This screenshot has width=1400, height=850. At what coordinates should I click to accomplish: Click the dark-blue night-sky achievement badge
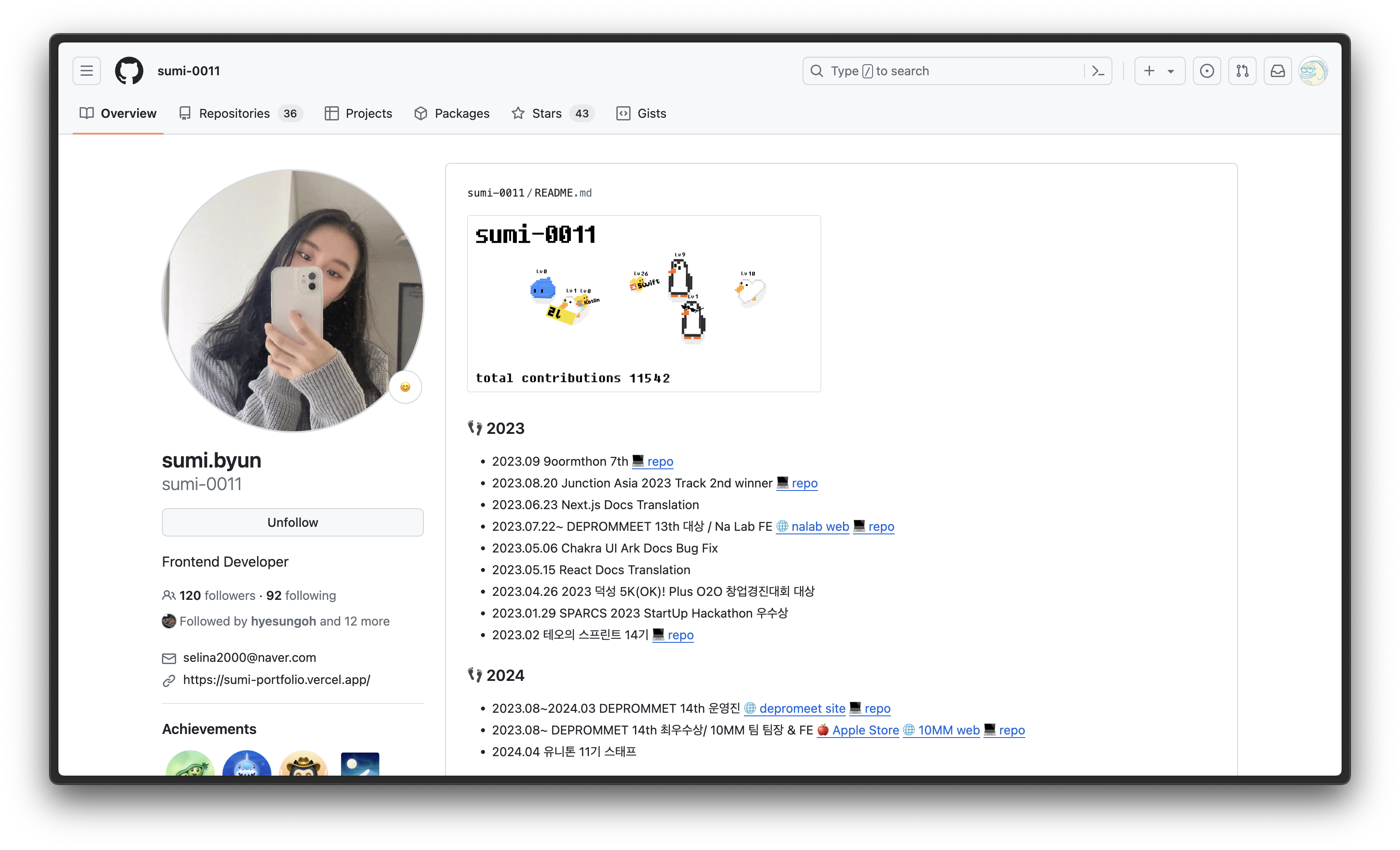pyautogui.click(x=360, y=764)
